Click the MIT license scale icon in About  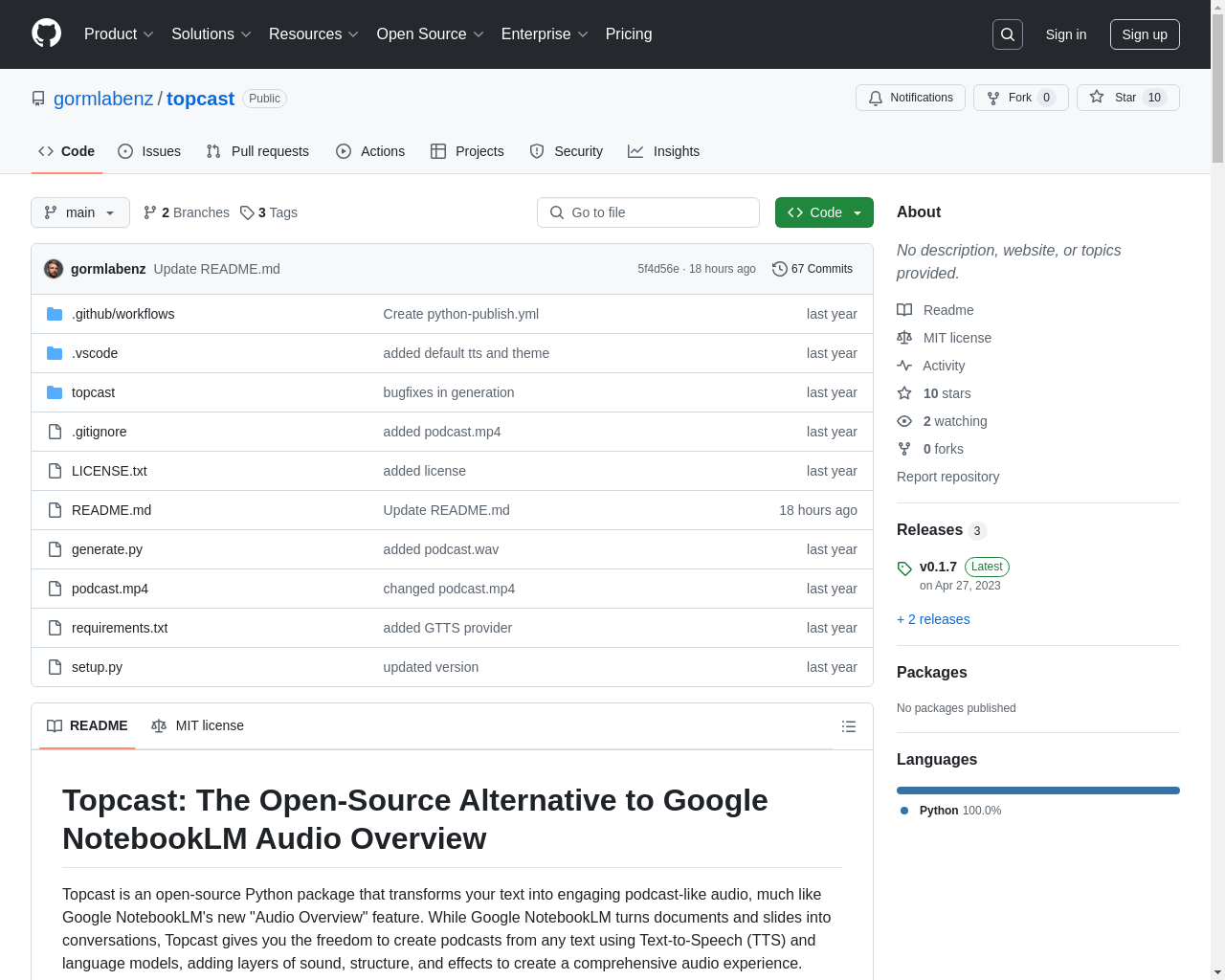pos(904,338)
